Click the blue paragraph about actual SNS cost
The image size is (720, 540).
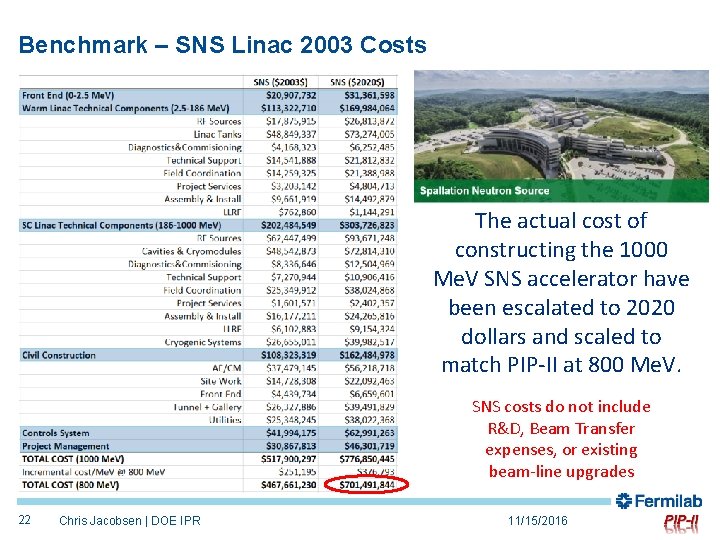(561, 292)
